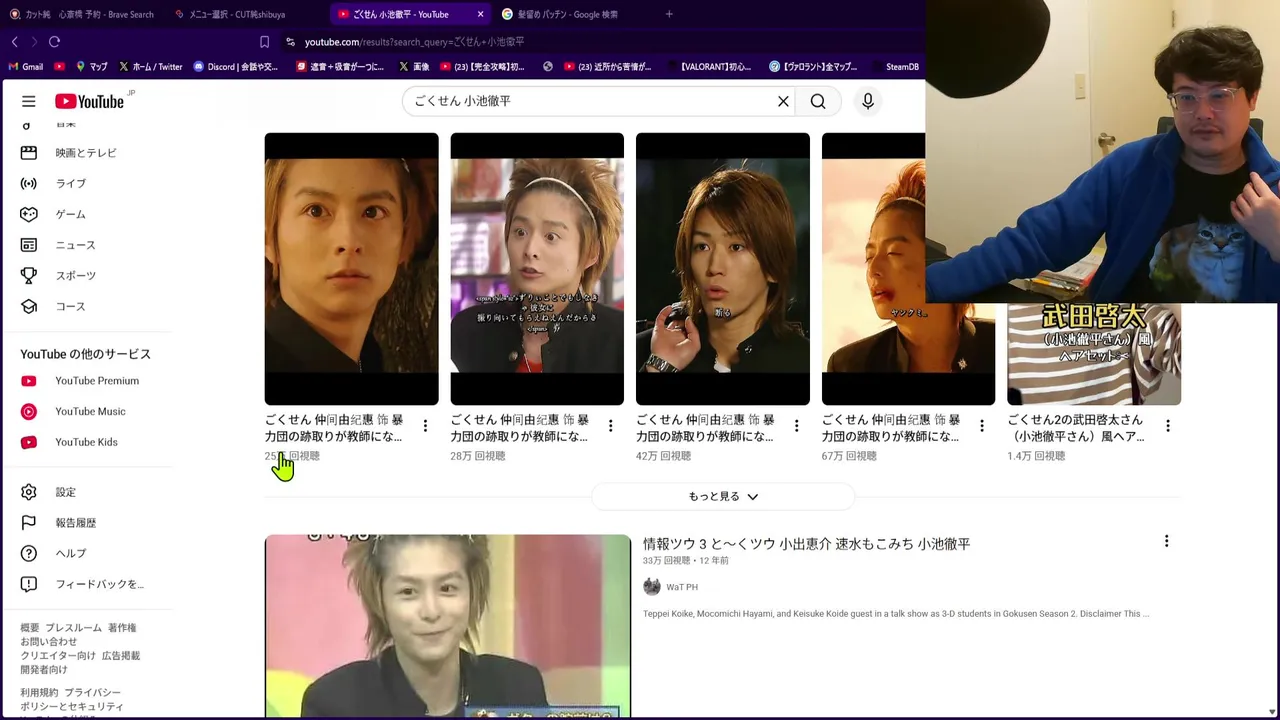Open プライバシー footer link
Screen dimensions: 1280x720
point(93,693)
